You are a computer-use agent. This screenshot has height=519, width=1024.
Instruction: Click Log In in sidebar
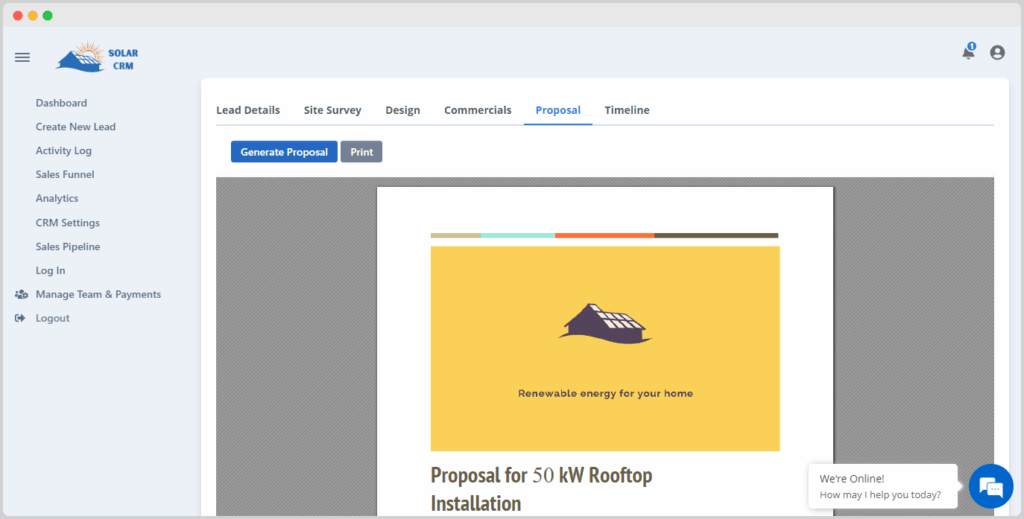click(50, 270)
